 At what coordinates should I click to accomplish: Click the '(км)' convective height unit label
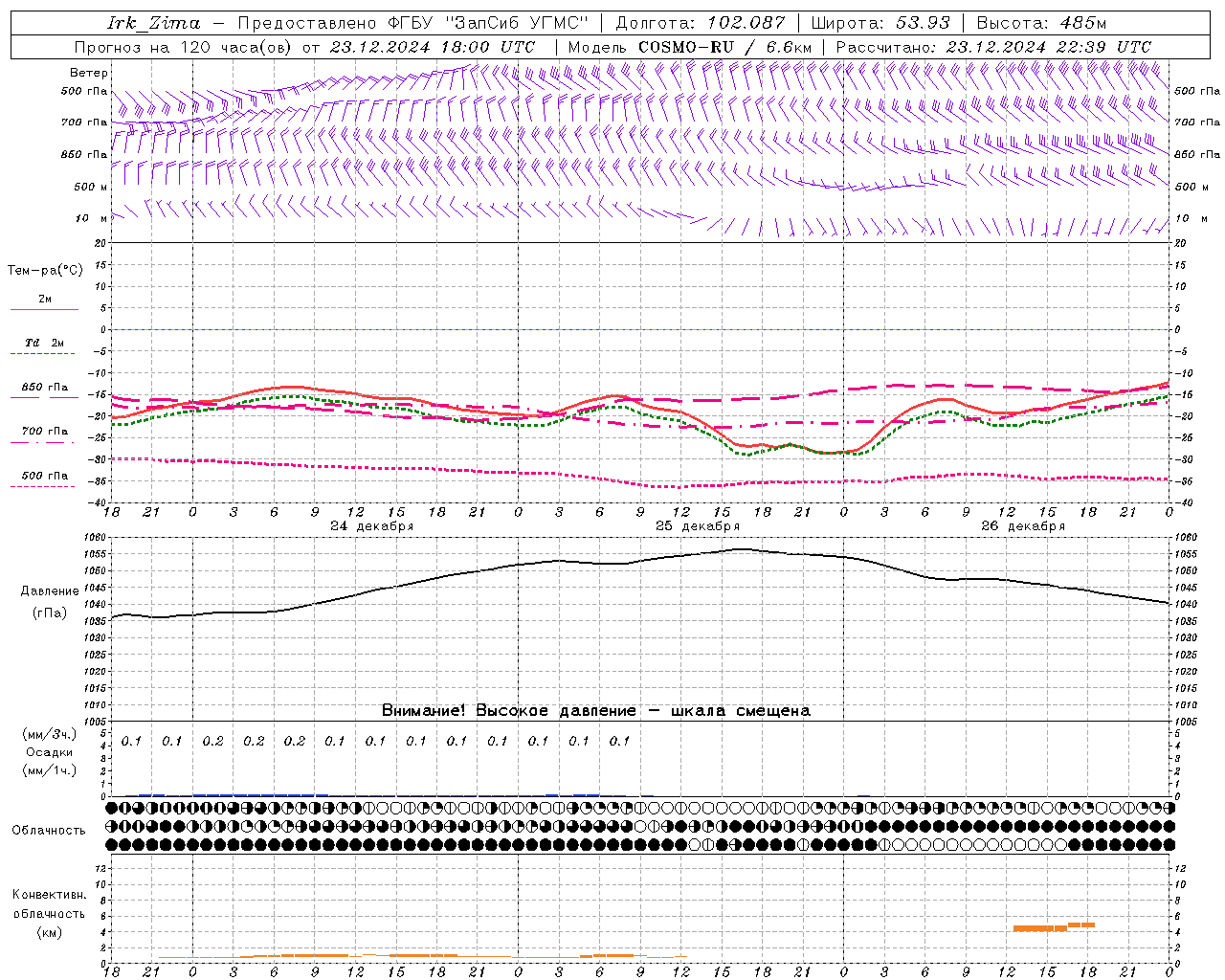(x=50, y=932)
